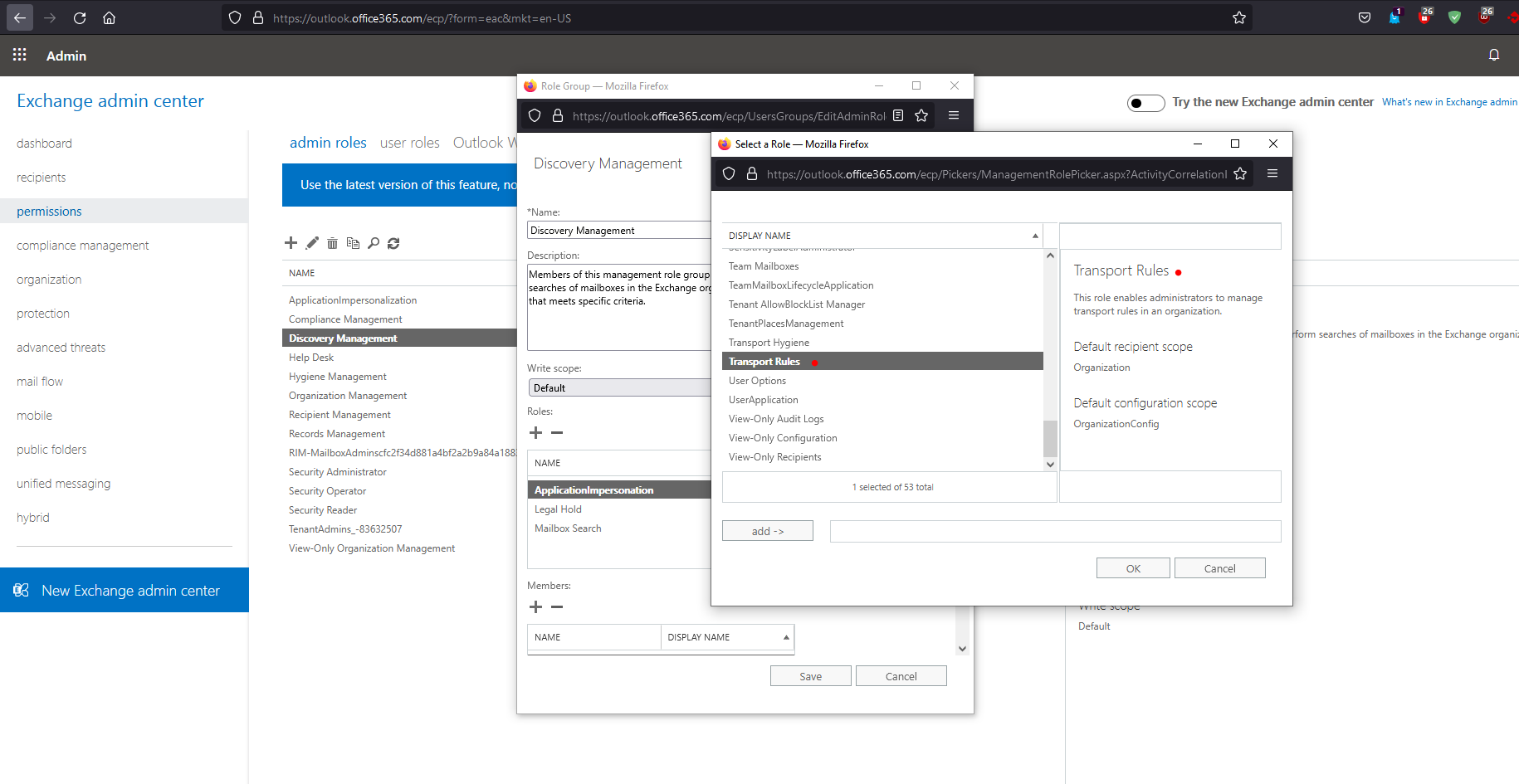Click the new role group plus icon

pos(291,243)
